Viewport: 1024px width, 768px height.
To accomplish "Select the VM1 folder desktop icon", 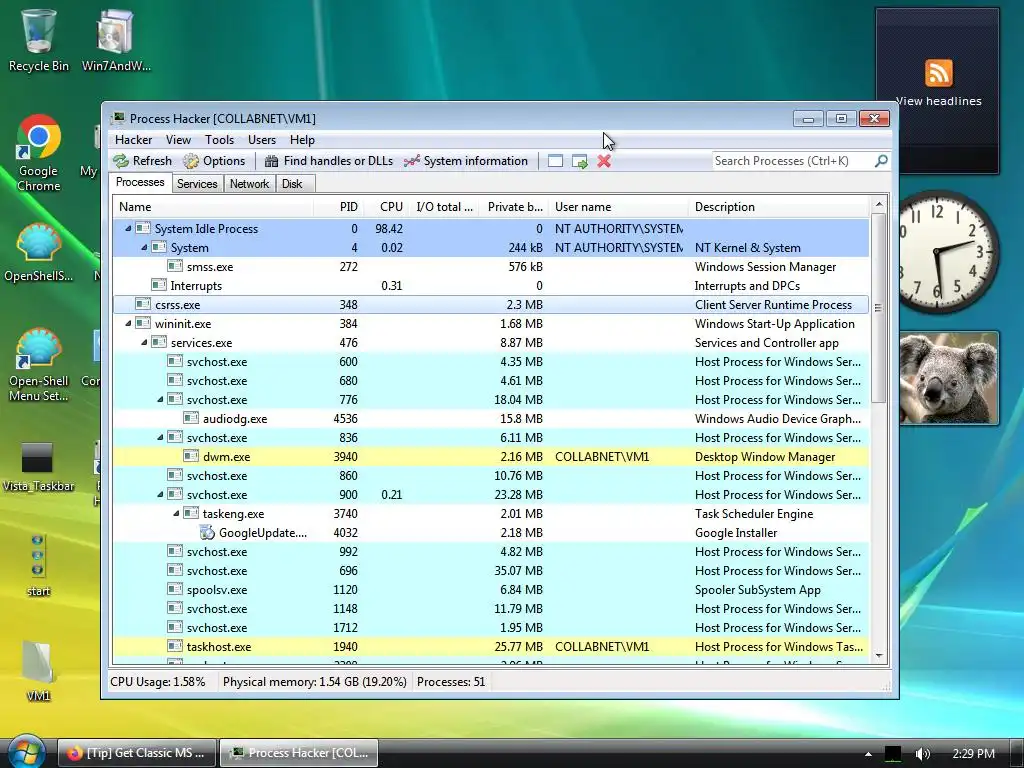I will click(38, 671).
